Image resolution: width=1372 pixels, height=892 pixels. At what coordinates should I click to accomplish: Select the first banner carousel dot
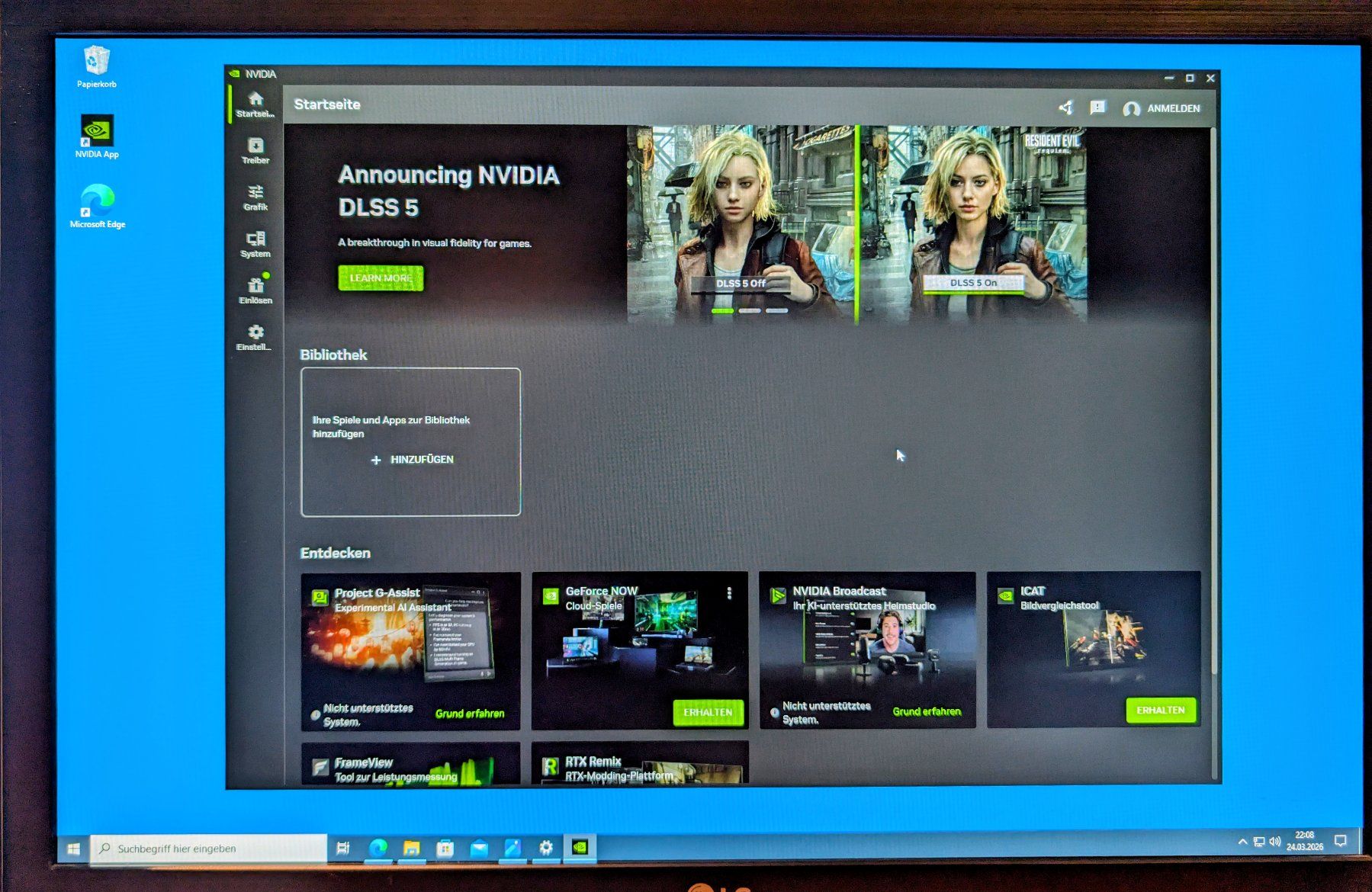pos(722,311)
